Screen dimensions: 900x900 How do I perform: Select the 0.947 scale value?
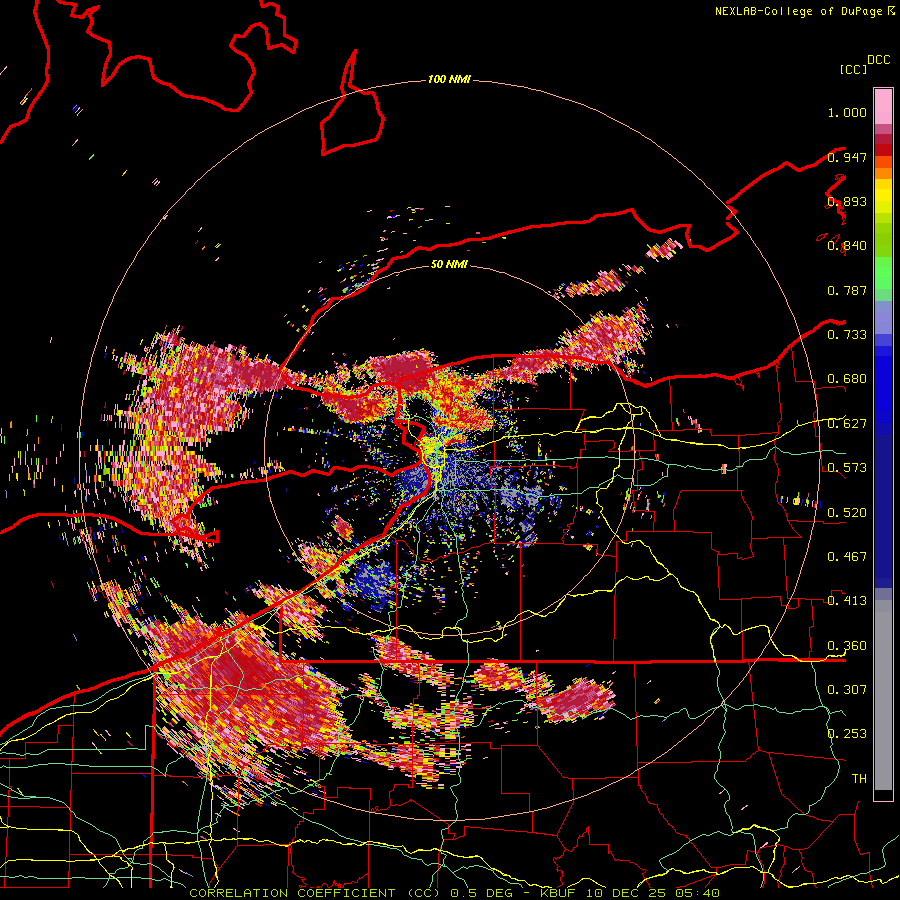pyautogui.click(x=847, y=157)
